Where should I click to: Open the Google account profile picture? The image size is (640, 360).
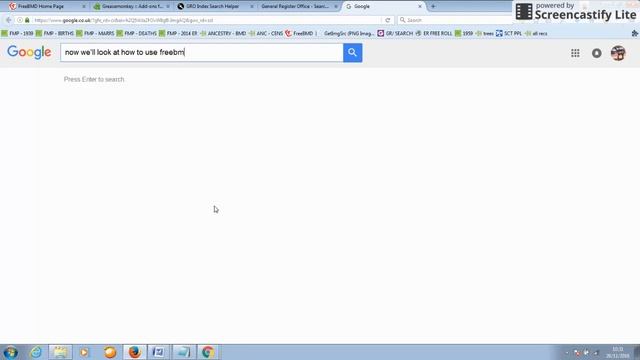pos(618,53)
